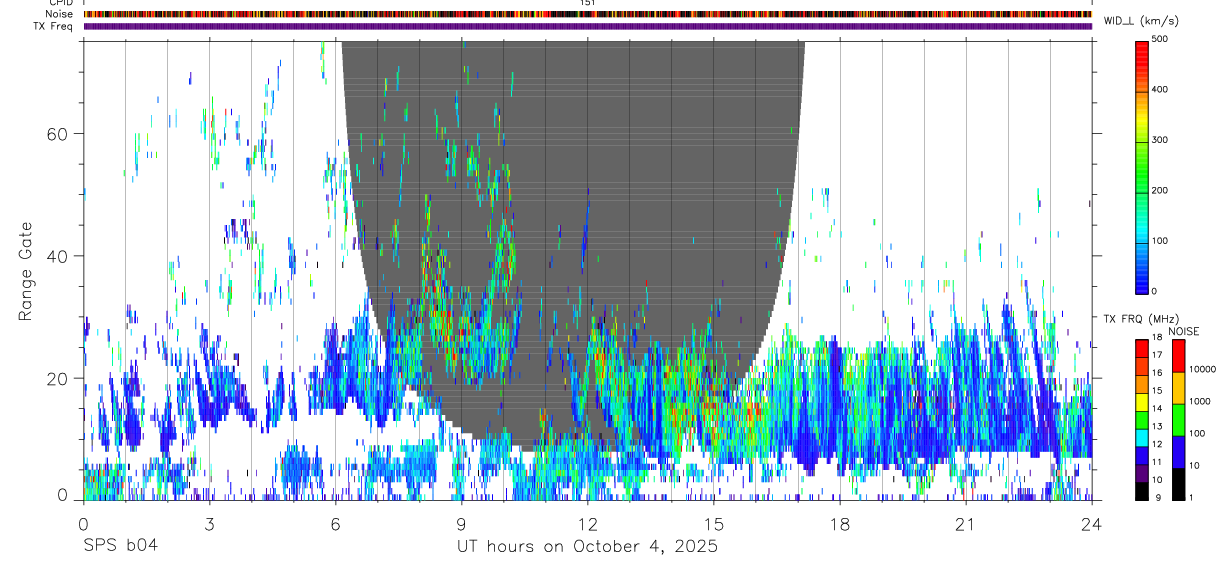Select the x-axis tick label 24

(x=1091, y=523)
